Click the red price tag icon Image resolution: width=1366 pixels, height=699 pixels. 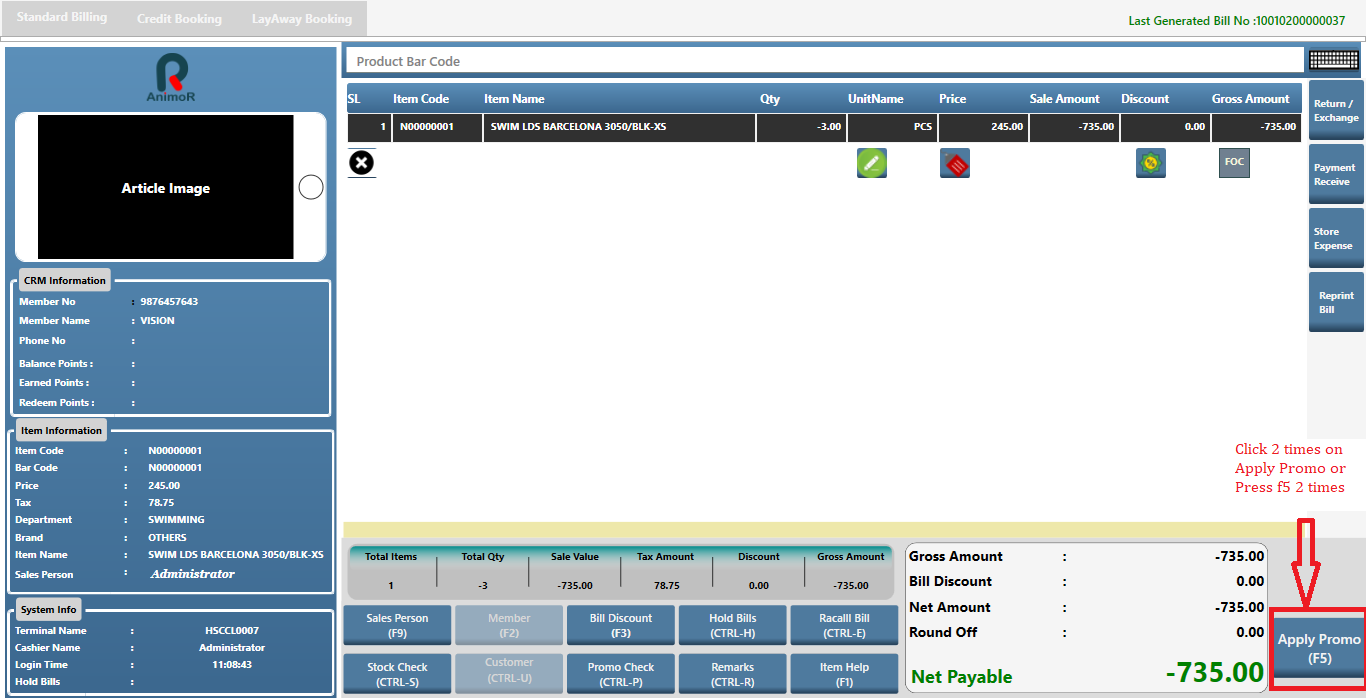[955, 163]
